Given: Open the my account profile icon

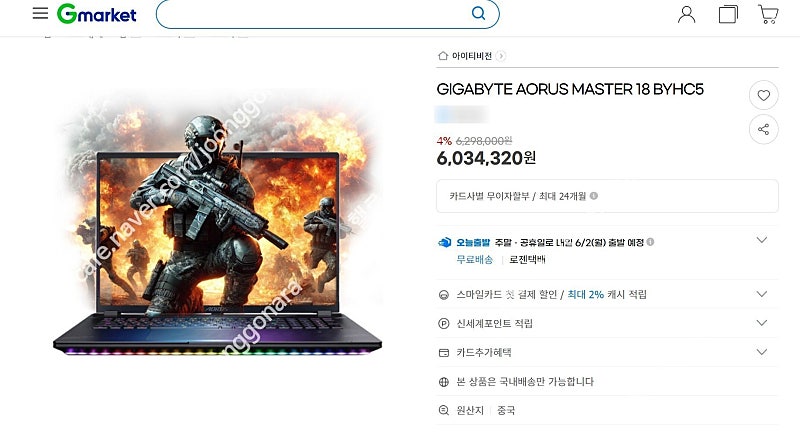Looking at the screenshot, I should [x=686, y=14].
